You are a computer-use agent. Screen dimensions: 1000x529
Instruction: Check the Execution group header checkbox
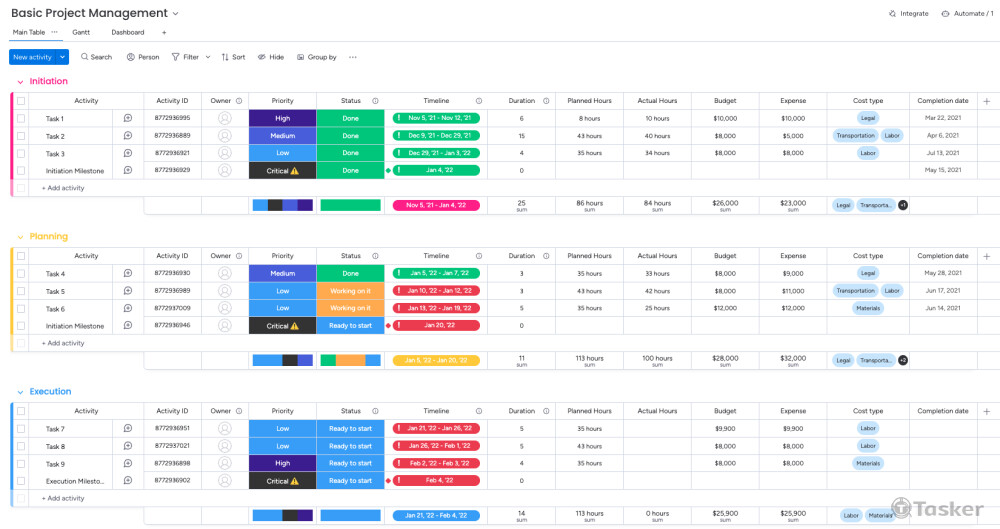click(x=21, y=411)
